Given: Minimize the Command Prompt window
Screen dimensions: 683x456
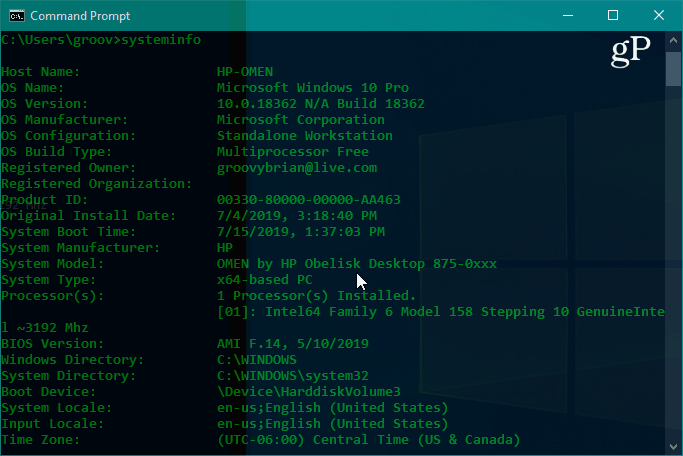Looking at the screenshot, I should click(568, 16).
